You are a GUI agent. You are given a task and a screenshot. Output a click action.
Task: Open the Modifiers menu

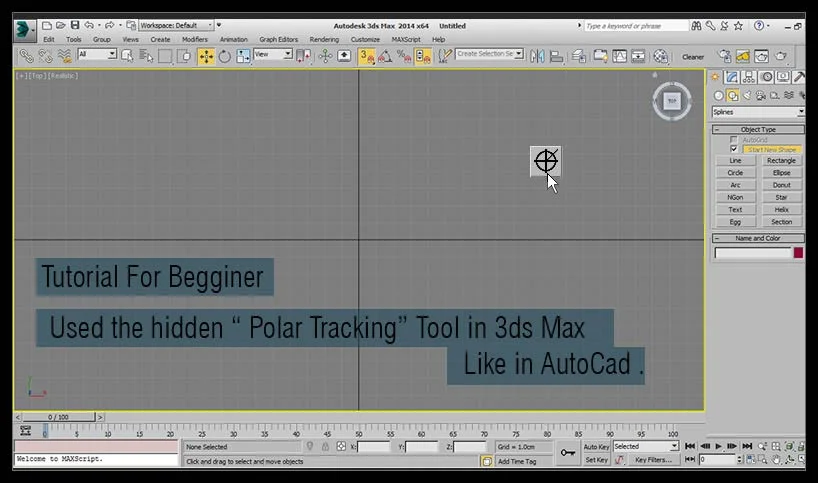pos(195,39)
